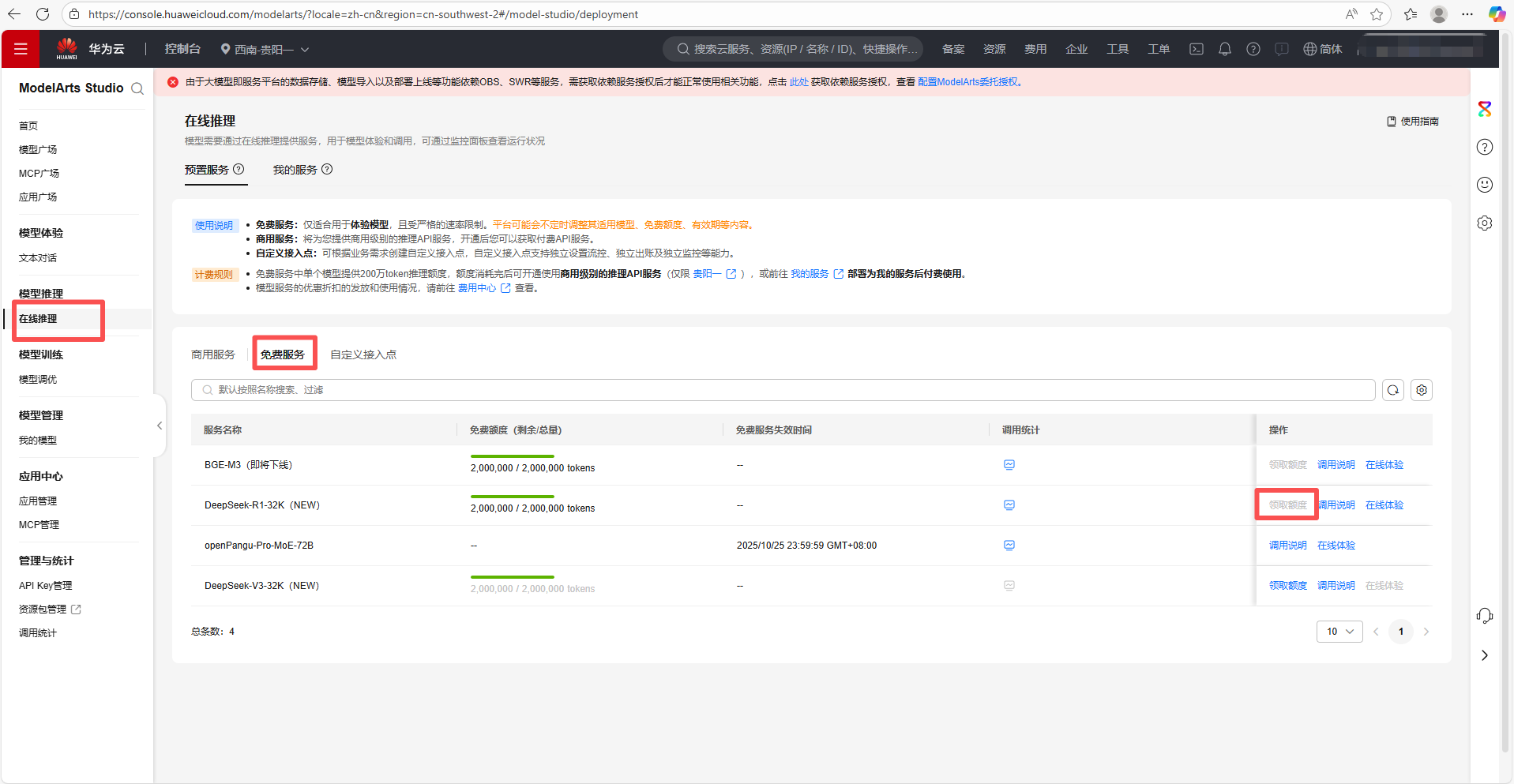Open right sidebar settings gear icon
Screen dimensions: 1514x784
(x=1485, y=223)
